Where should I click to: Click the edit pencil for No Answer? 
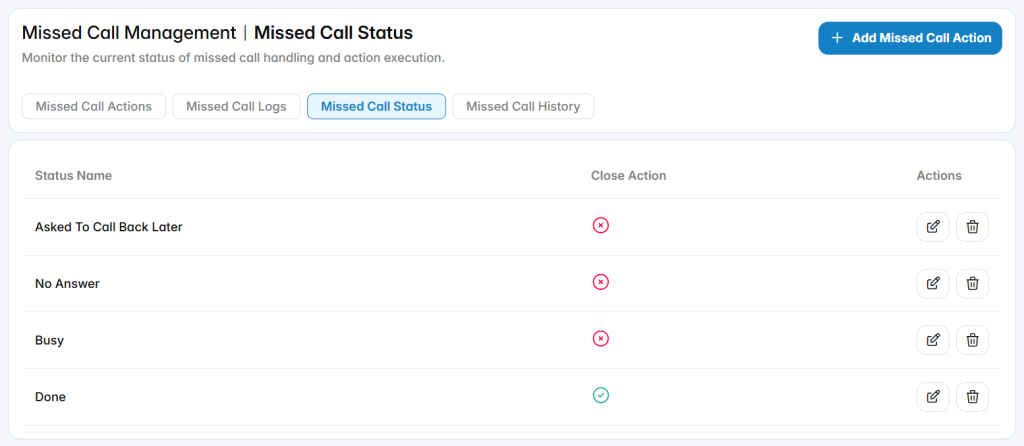click(933, 283)
